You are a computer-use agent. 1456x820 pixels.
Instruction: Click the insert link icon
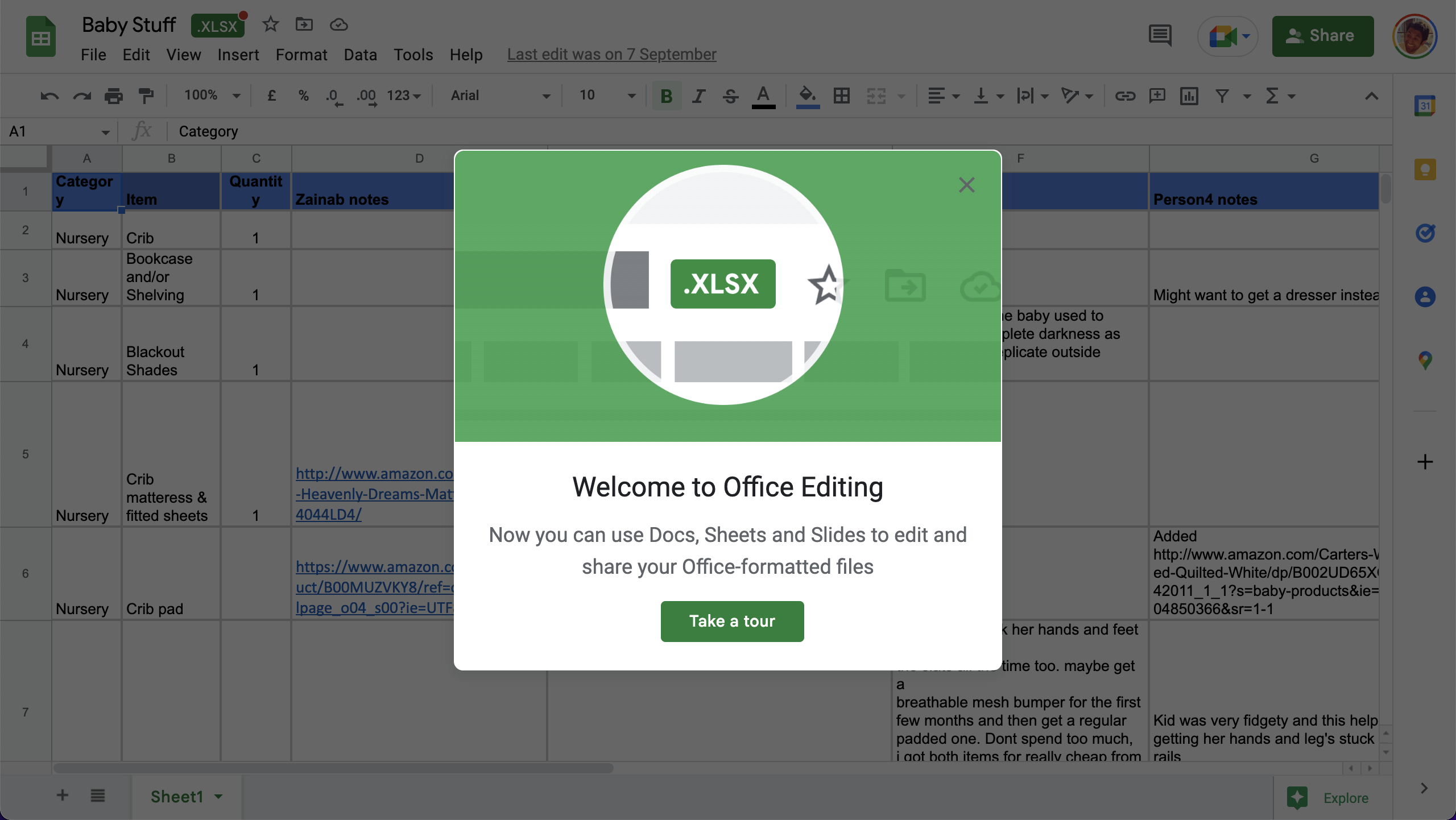pyautogui.click(x=1125, y=96)
